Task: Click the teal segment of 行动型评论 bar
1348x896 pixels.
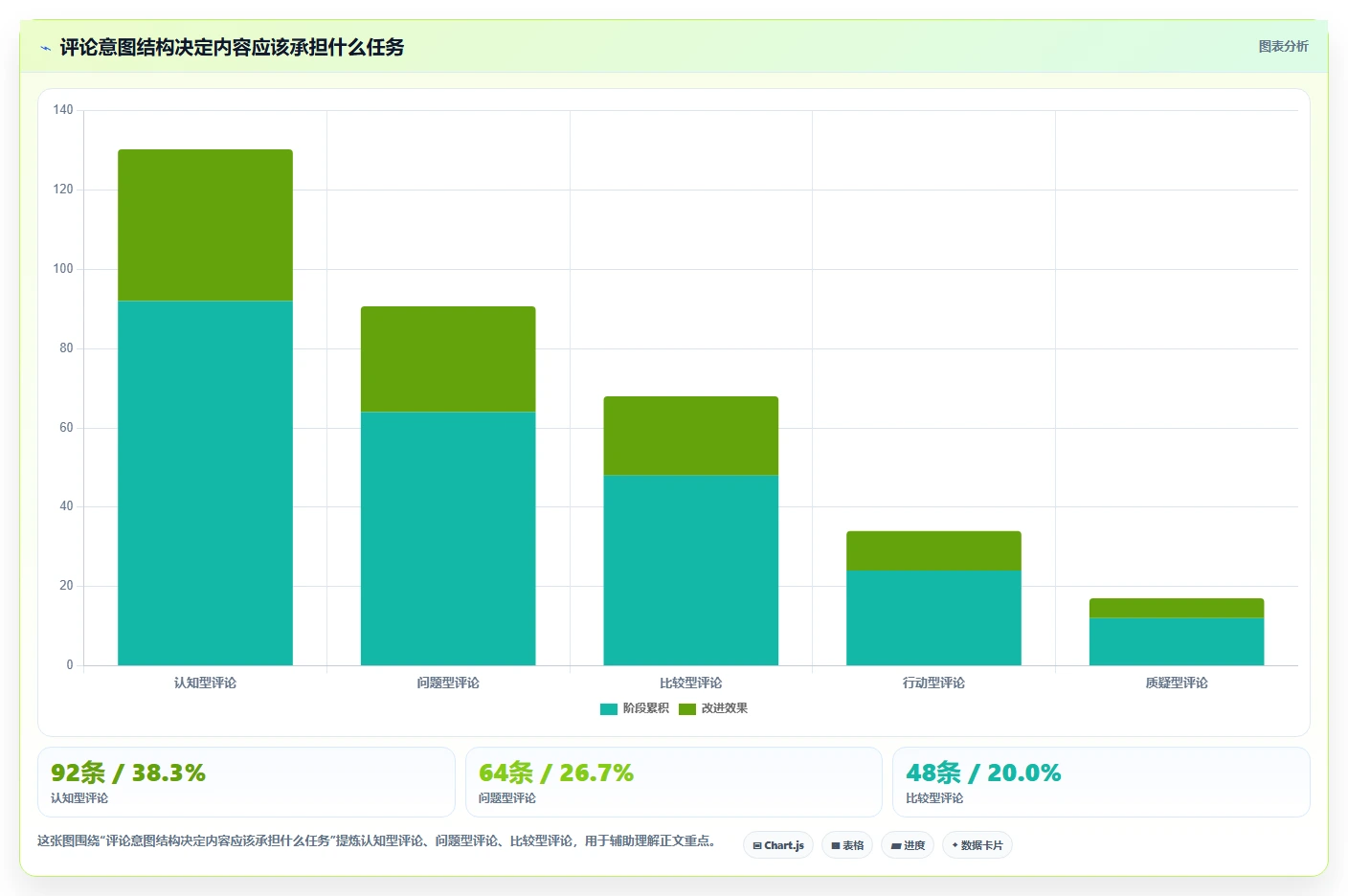Action: [x=933, y=617]
